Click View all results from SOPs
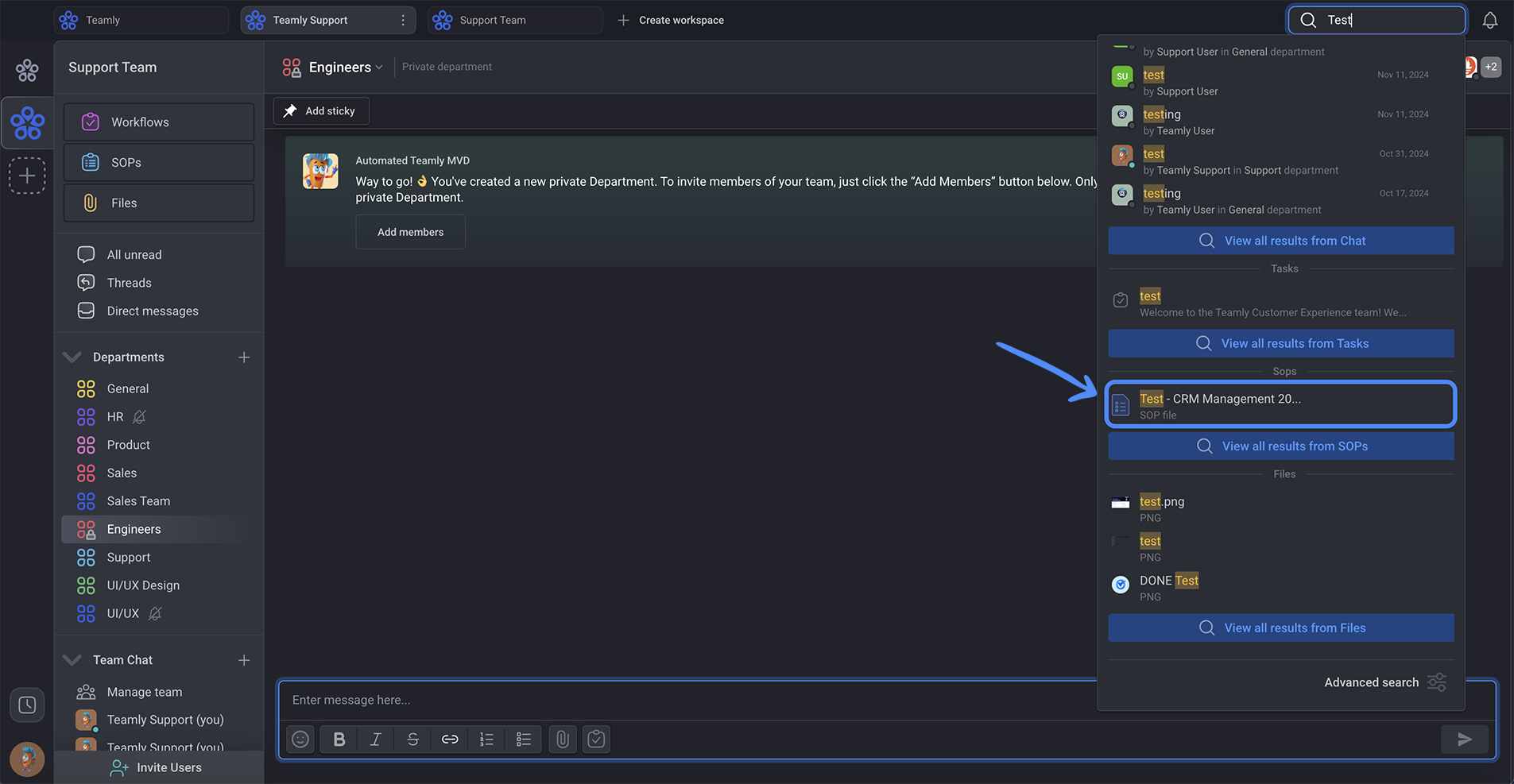The width and height of the screenshot is (1514, 784). 1281,446
